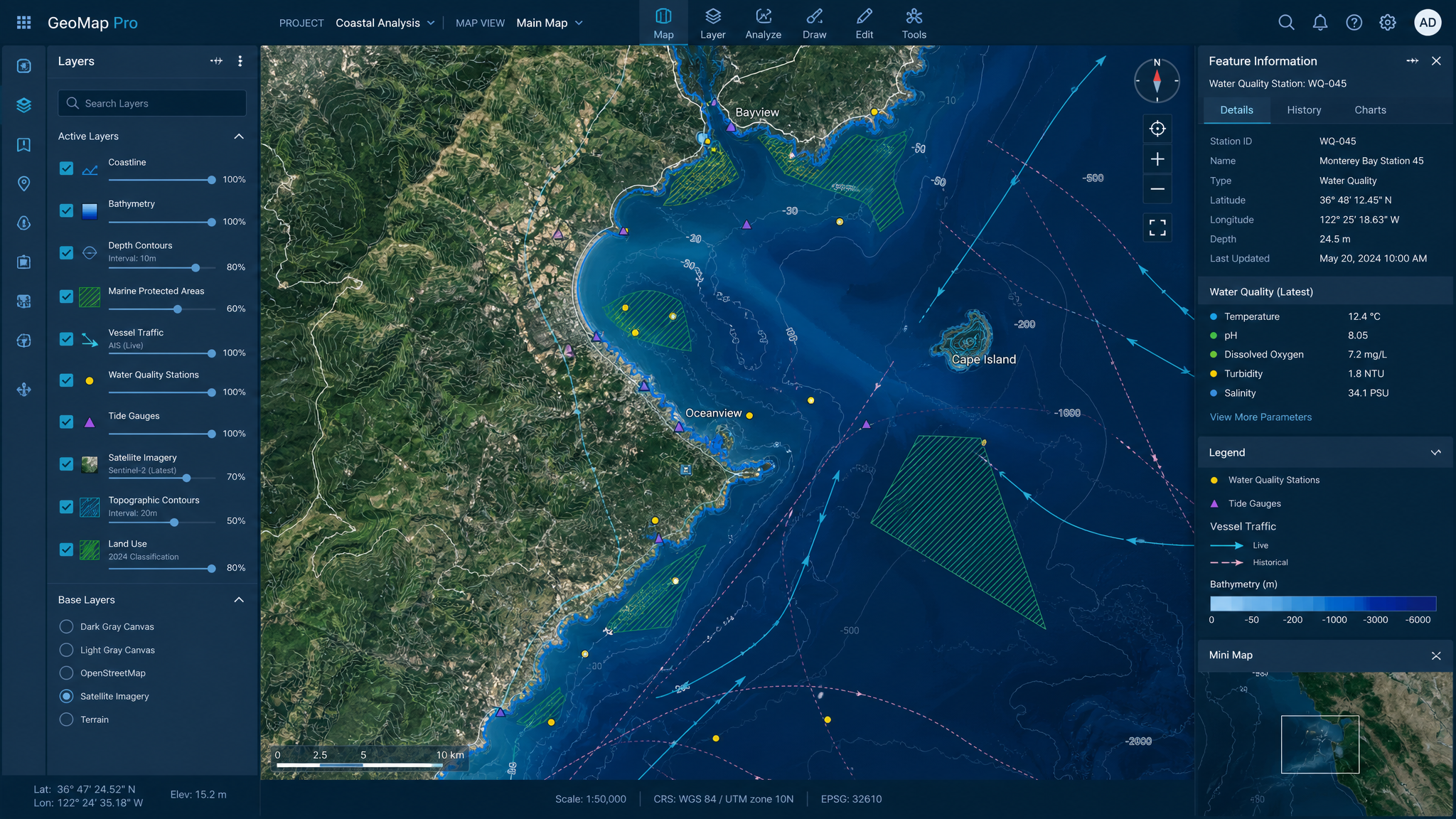Image resolution: width=1456 pixels, height=819 pixels.
Task: Click the Vessel Traffic layer arrow icon
Action: coord(90,340)
